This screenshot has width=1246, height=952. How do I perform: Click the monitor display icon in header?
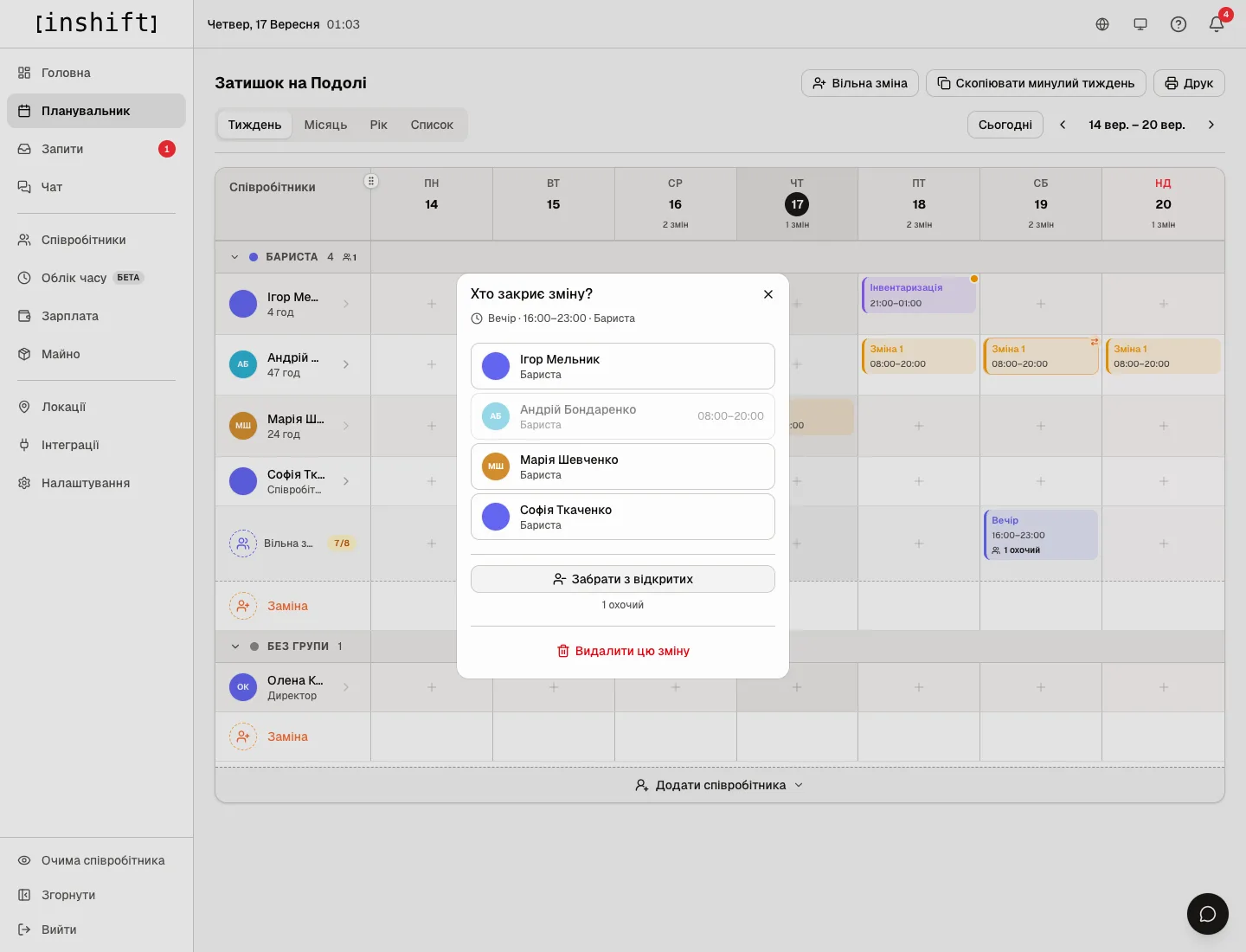1140,24
